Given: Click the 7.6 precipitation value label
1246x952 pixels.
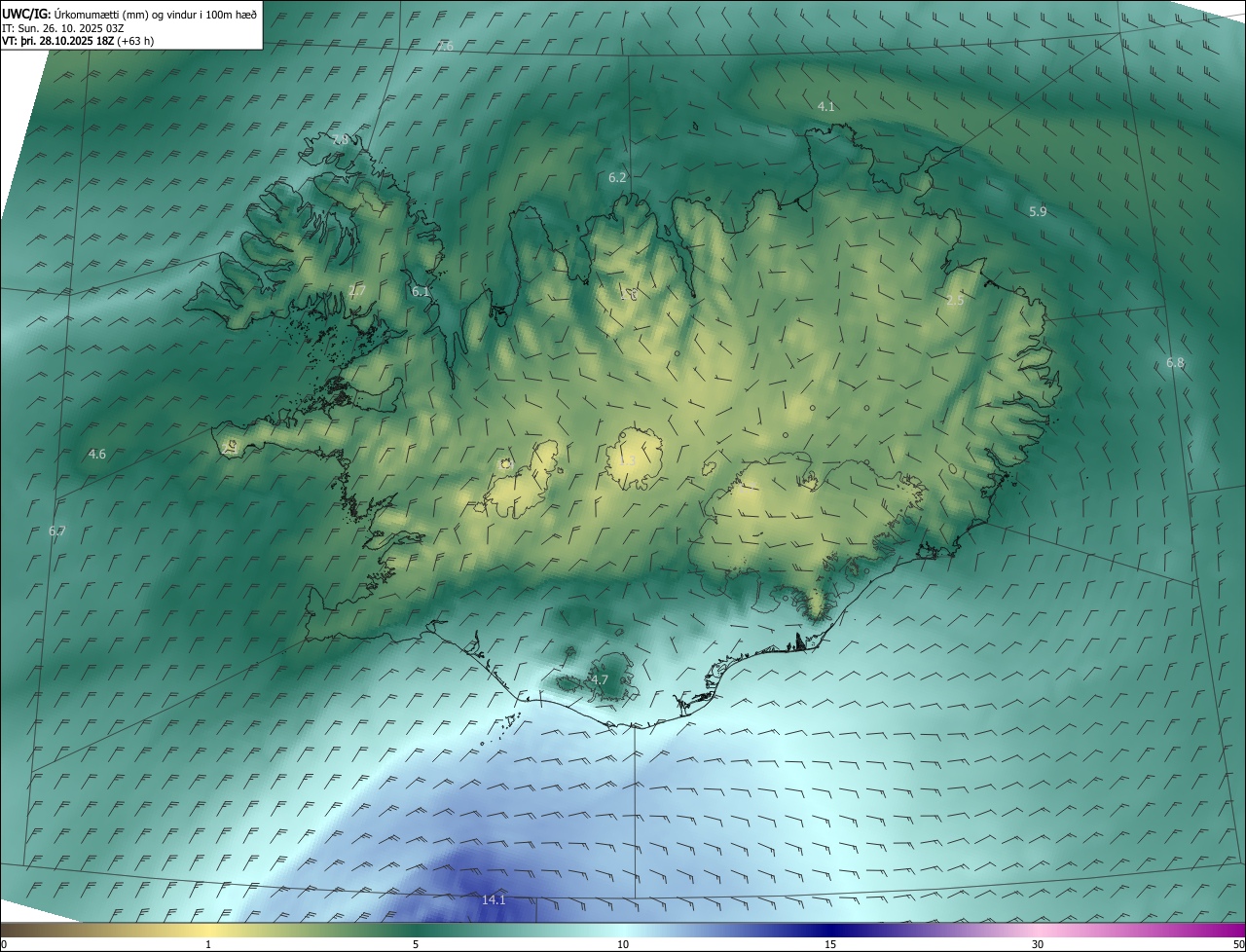Looking at the screenshot, I should click(445, 46).
